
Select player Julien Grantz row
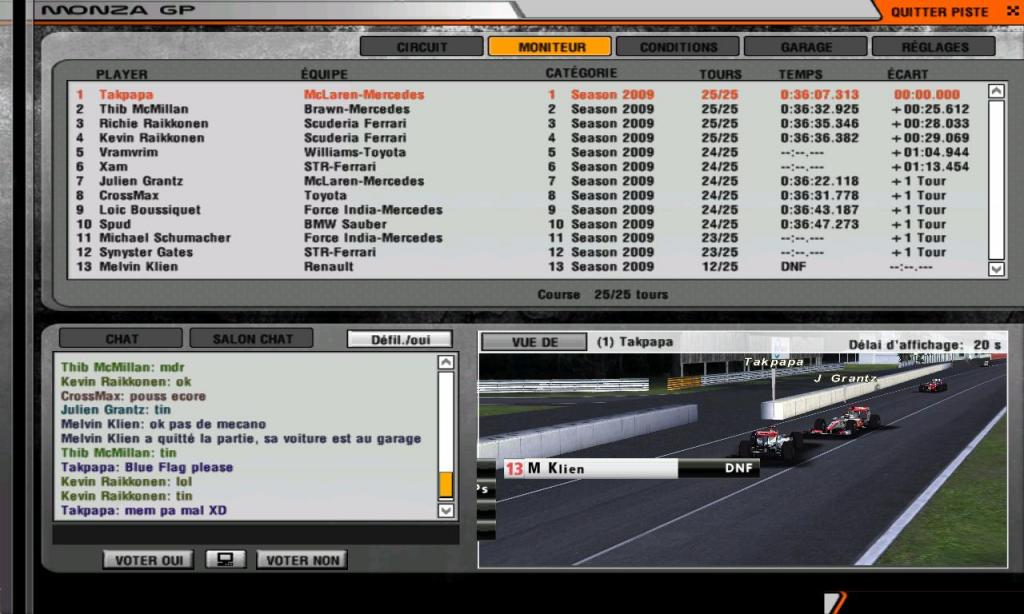(526, 181)
